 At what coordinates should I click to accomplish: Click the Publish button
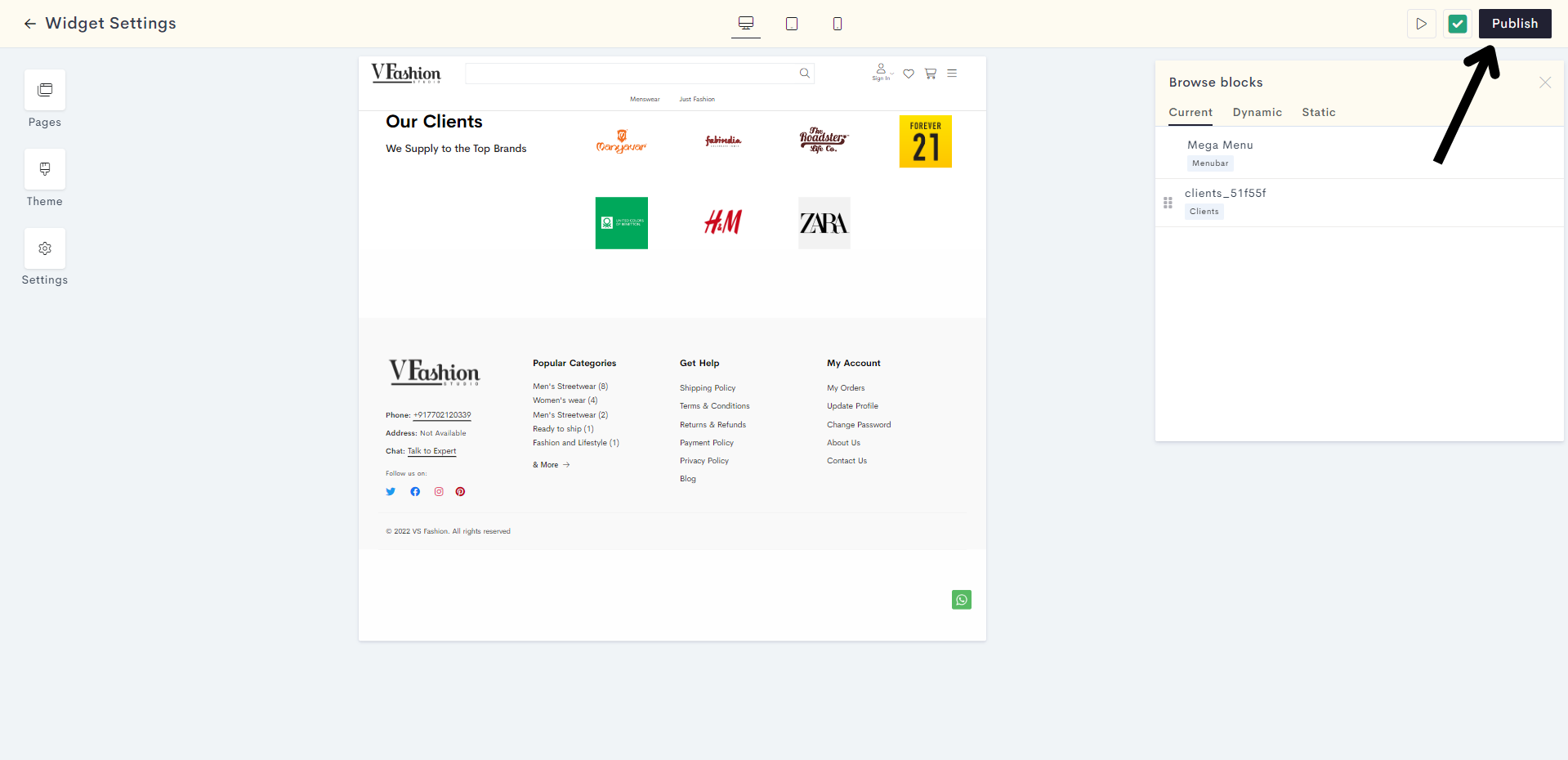(1515, 24)
